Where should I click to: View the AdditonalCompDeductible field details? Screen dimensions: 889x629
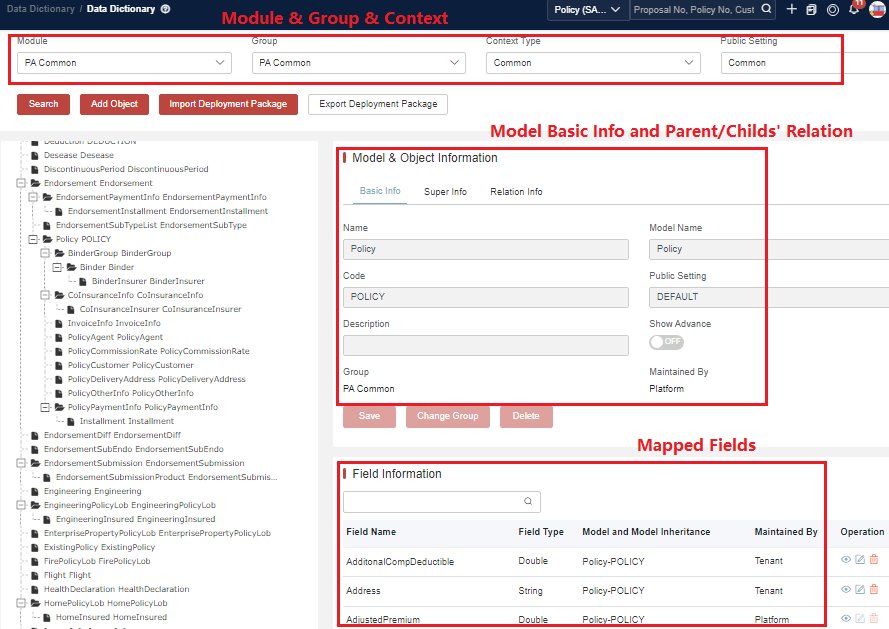846,561
